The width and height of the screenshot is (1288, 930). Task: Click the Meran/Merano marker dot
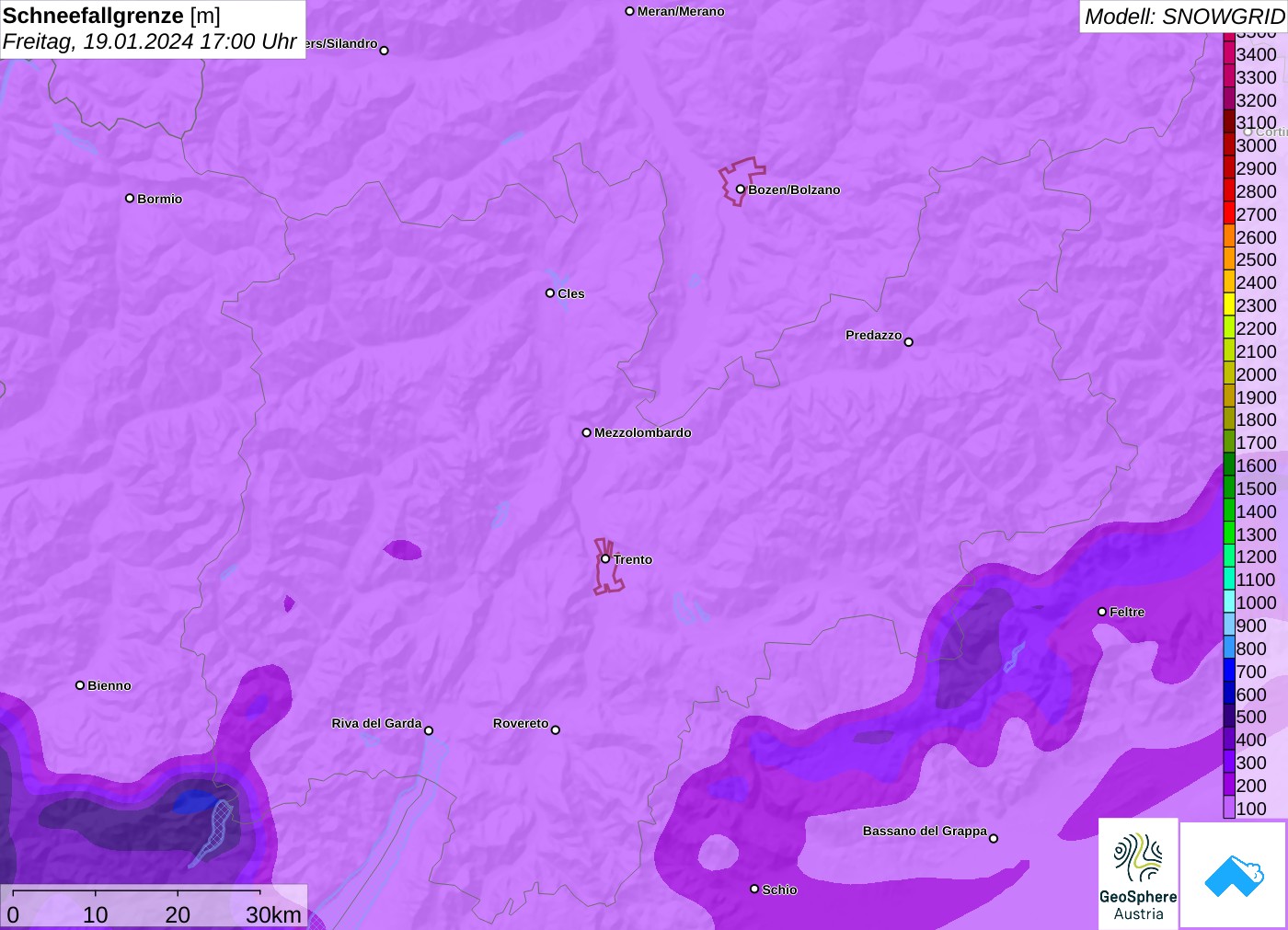pos(630,11)
